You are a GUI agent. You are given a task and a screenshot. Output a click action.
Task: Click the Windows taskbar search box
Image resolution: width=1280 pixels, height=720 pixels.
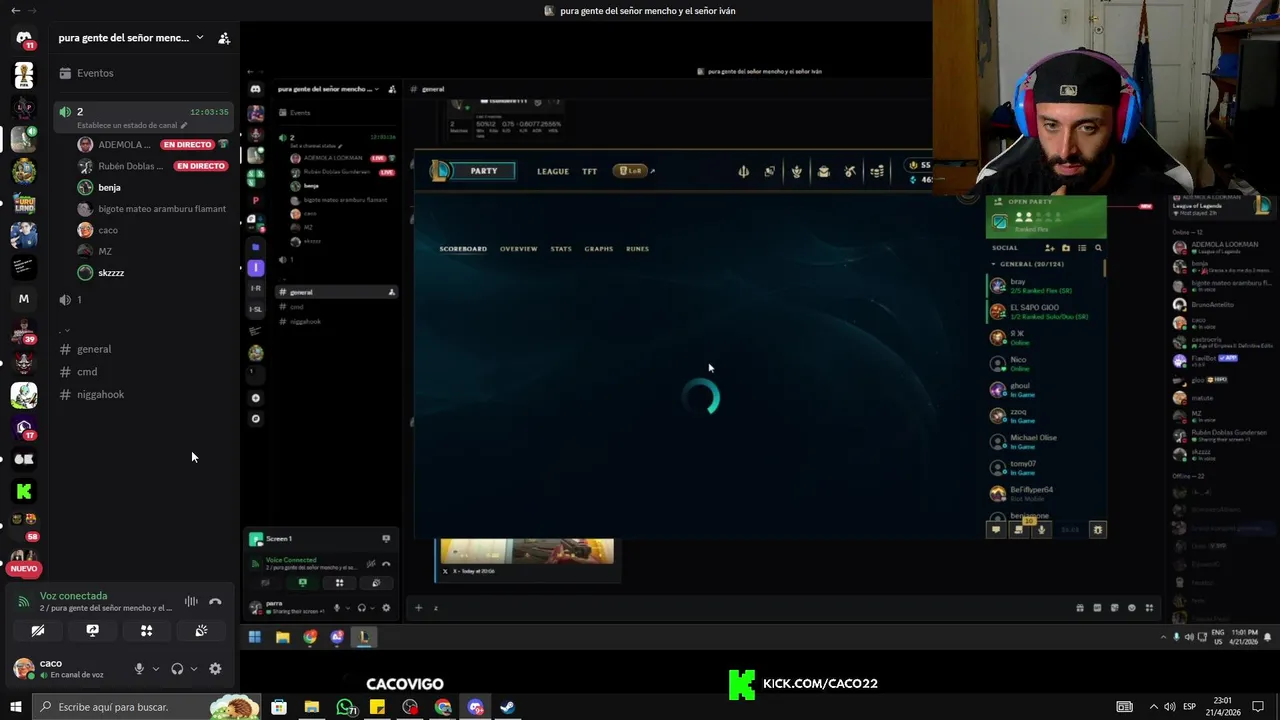145,707
